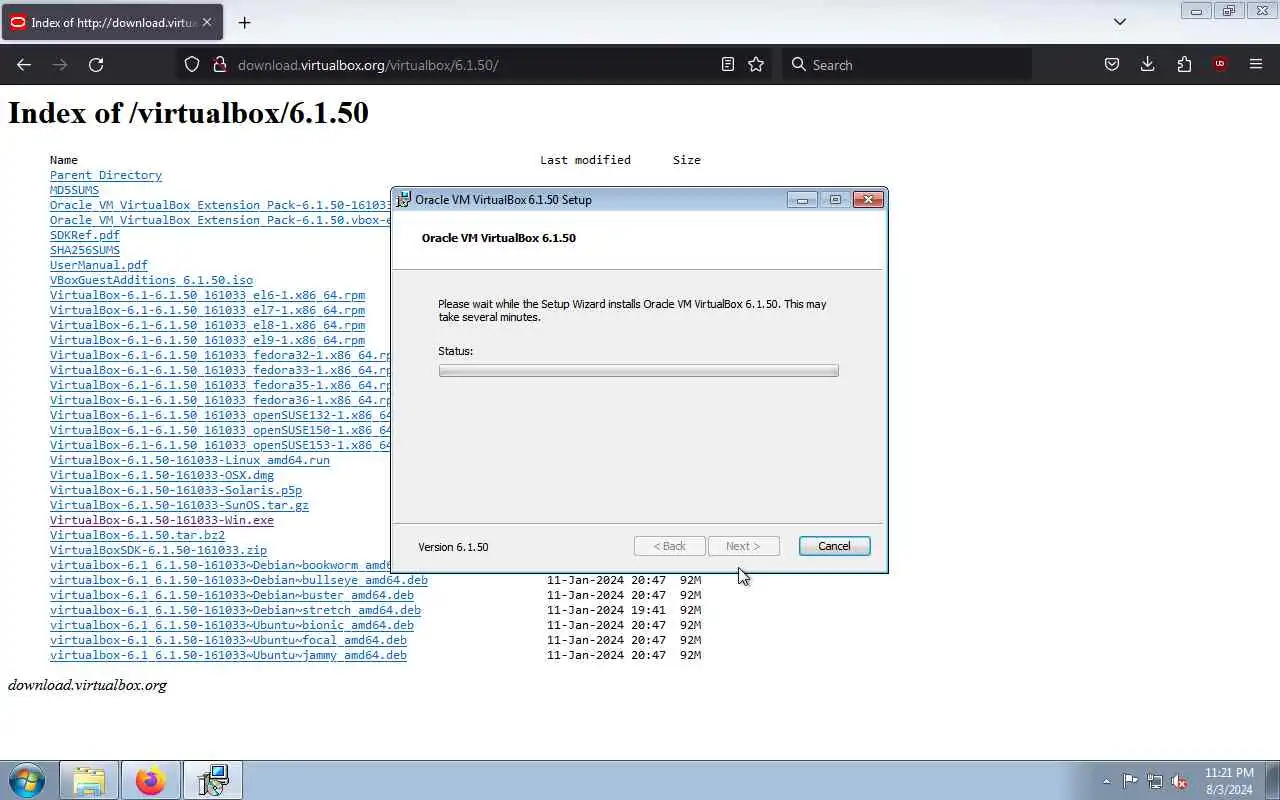The height and width of the screenshot is (800, 1280).
Task: Click the Windows Start button
Action: coord(27,780)
